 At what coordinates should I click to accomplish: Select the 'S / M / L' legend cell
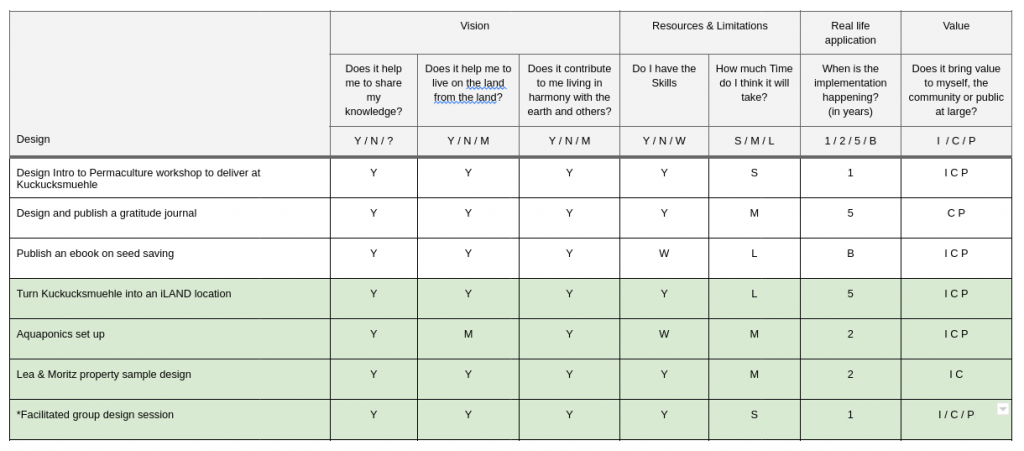click(754, 141)
